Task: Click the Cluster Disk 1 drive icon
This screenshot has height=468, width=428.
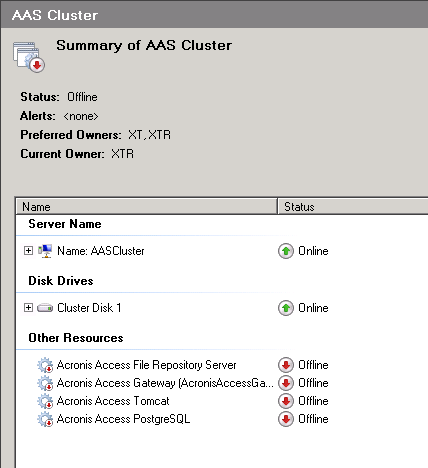Action: [x=45, y=308]
